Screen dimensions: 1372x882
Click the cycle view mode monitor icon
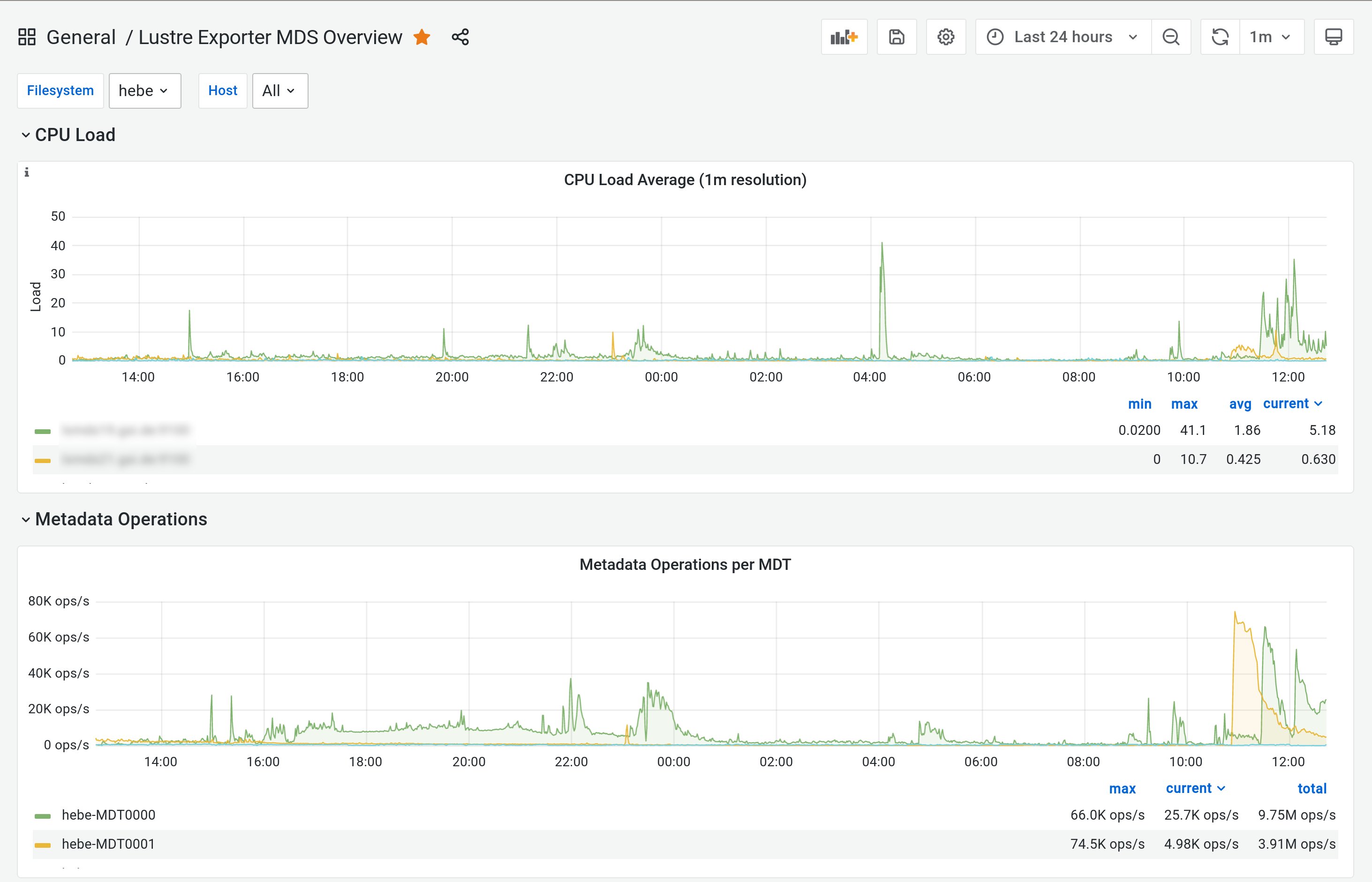point(1334,37)
